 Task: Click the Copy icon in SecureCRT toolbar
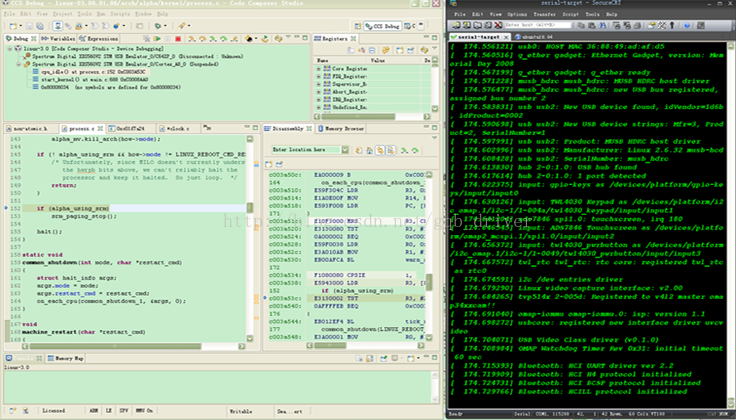point(582,25)
